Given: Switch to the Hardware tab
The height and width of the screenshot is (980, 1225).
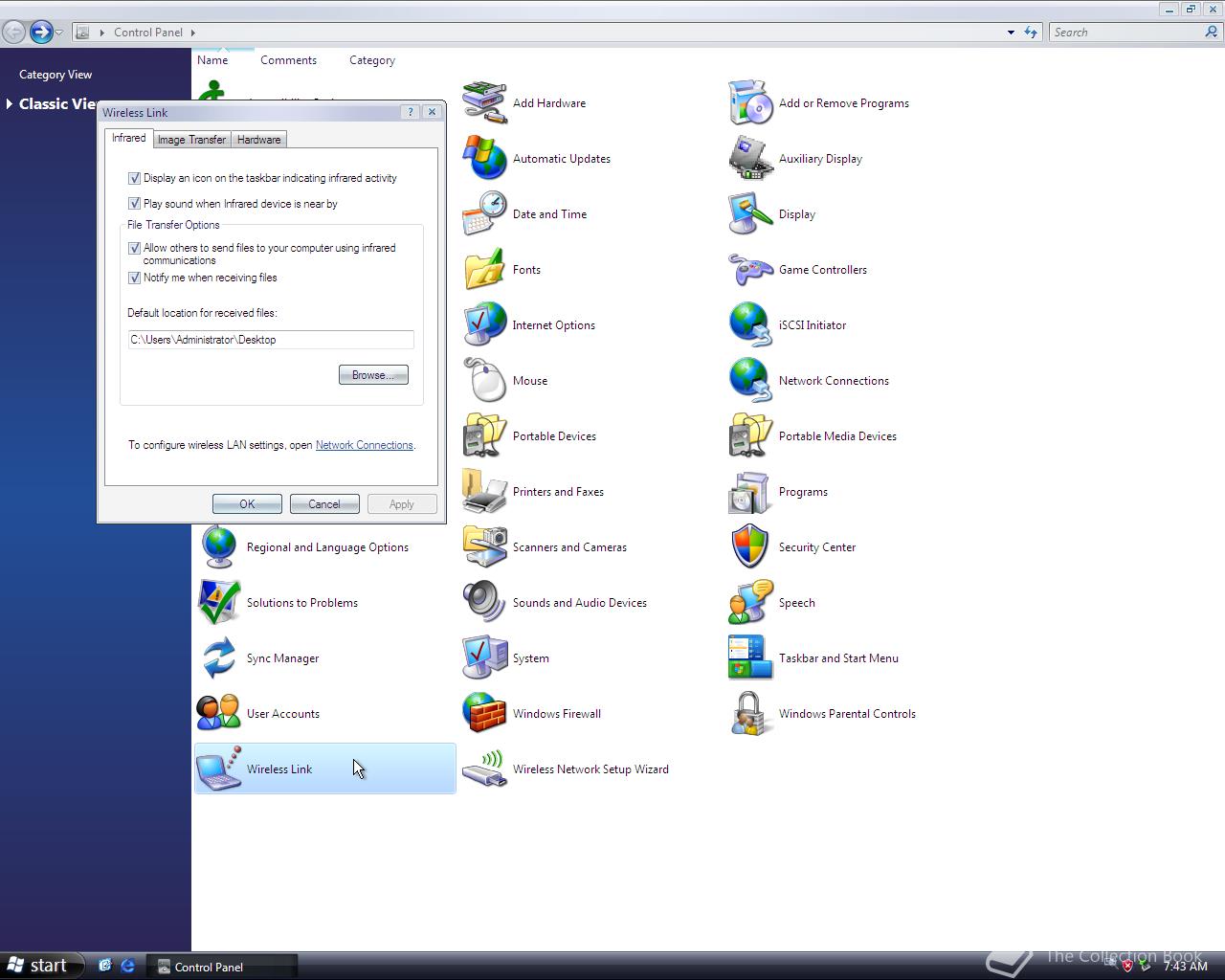Looking at the screenshot, I should tap(258, 140).
